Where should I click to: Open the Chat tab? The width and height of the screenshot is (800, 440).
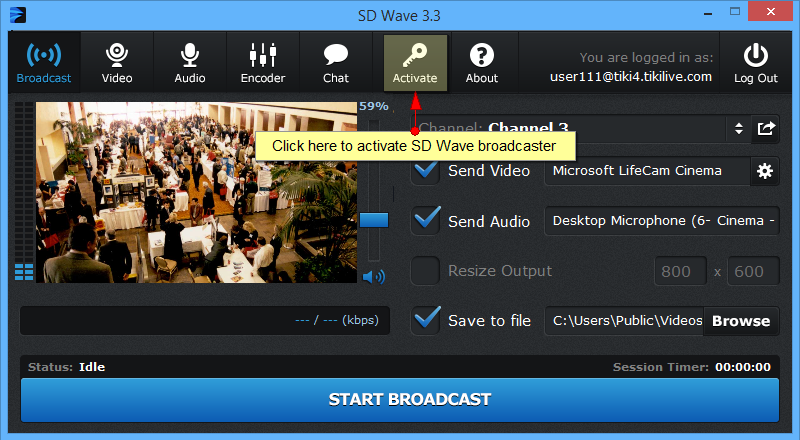tap(336, 62)
